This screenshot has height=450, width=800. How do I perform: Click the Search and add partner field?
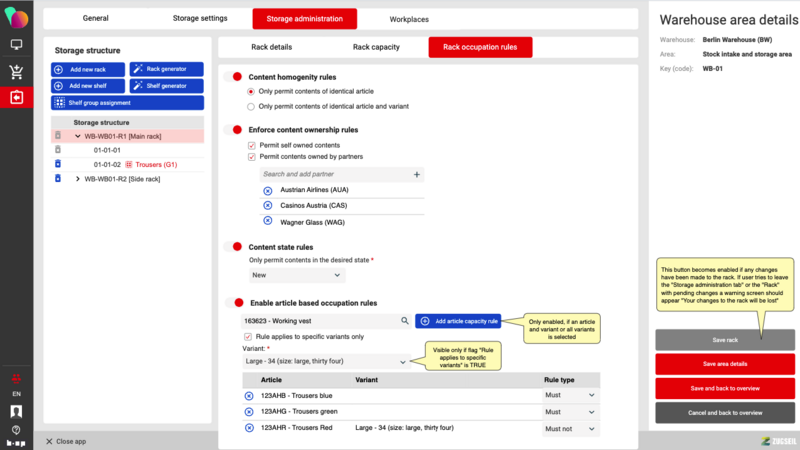pos(330,174)
